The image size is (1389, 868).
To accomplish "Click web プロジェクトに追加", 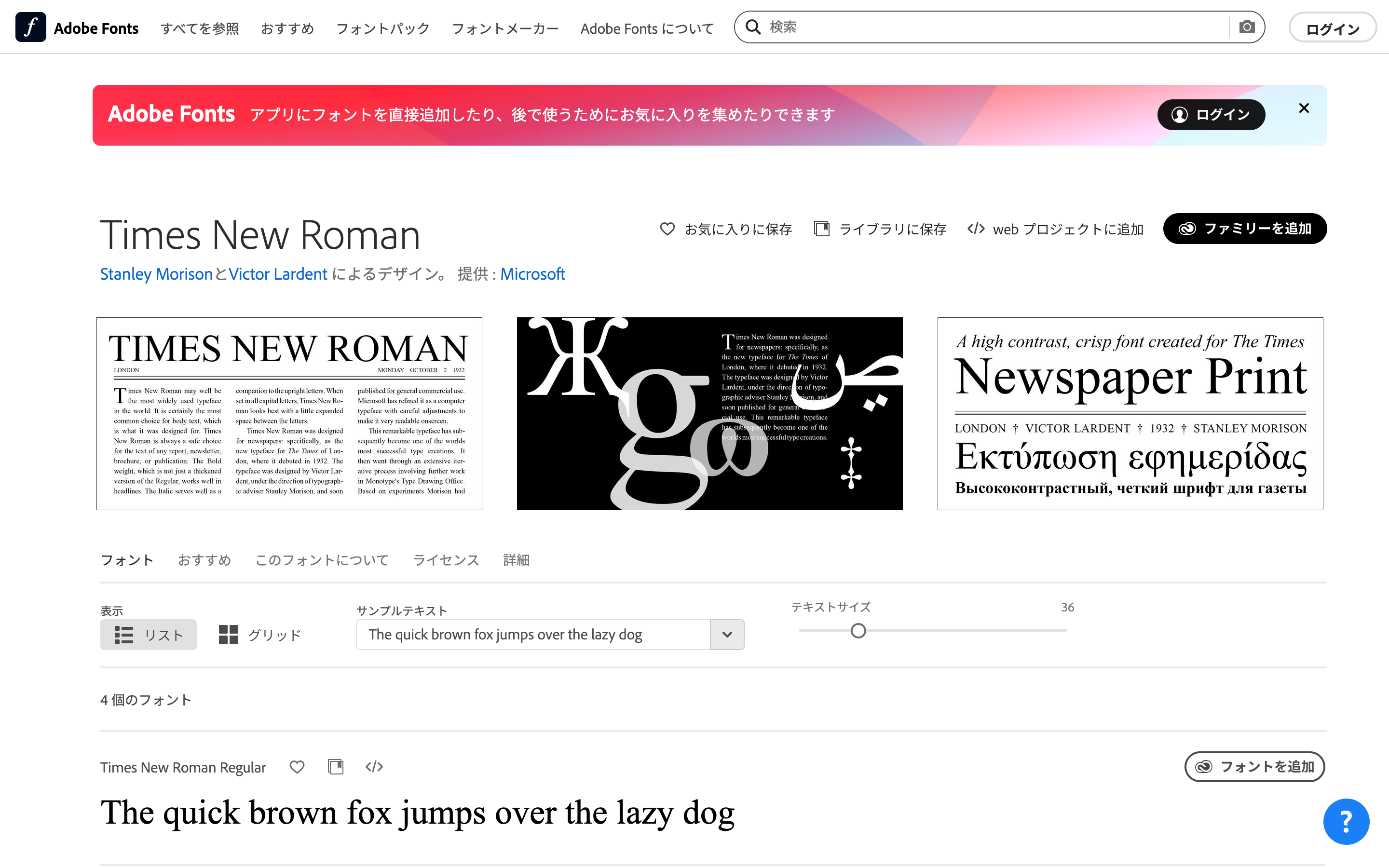I will pyautogui.click(x=1055, y=229).
